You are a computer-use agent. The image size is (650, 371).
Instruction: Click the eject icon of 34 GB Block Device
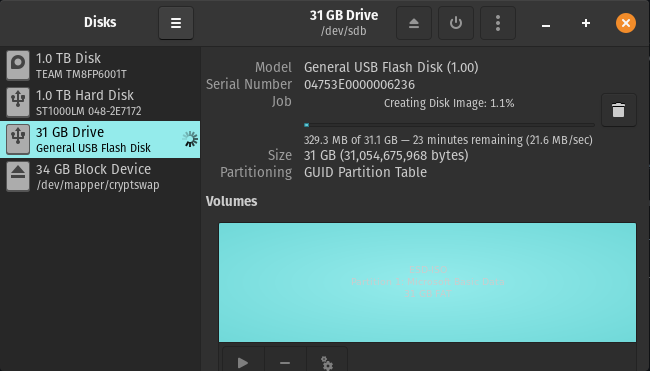coord(18,177)
